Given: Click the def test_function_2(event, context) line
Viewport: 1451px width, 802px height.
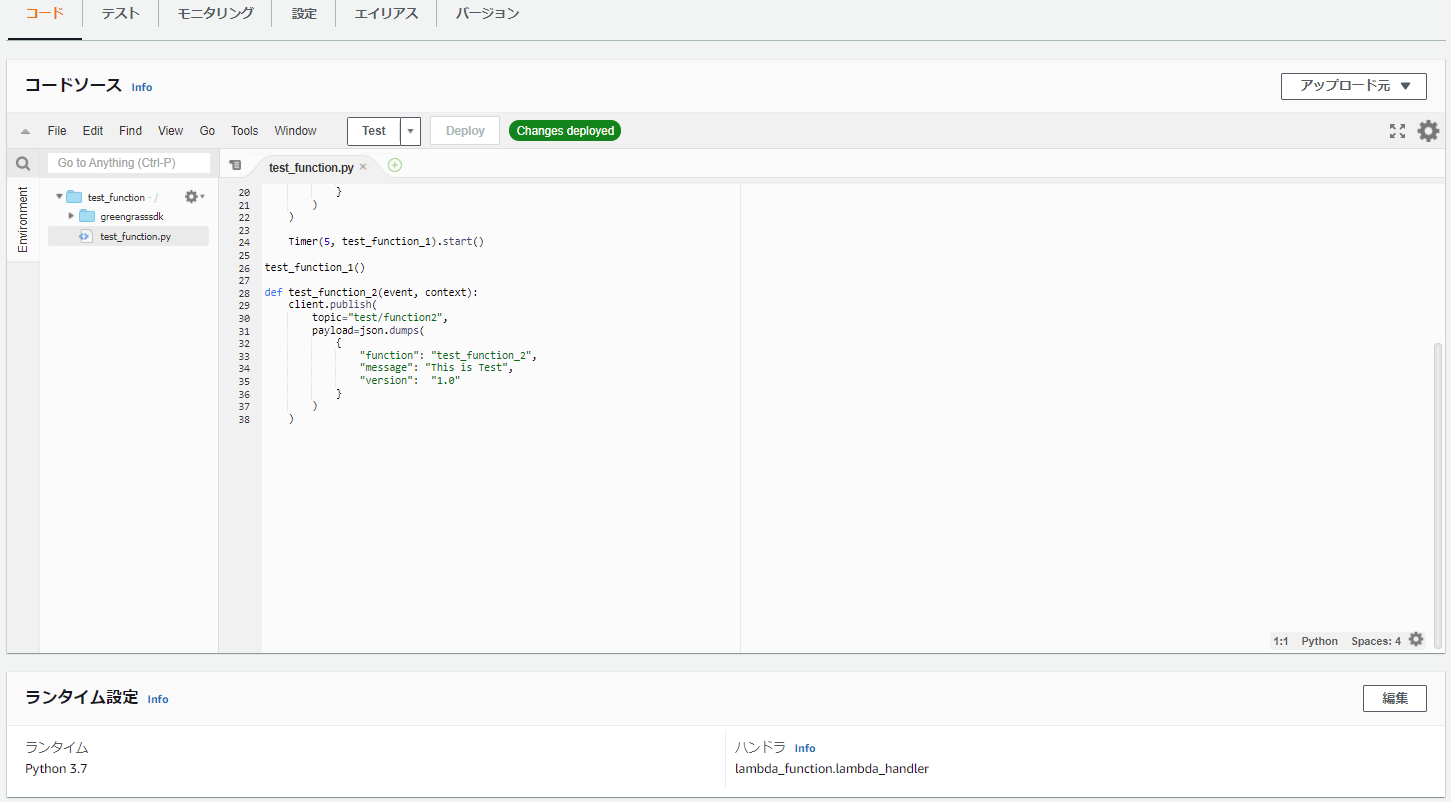Looking at the screenshot, I should pyautogui.click(x=371, y=293).
